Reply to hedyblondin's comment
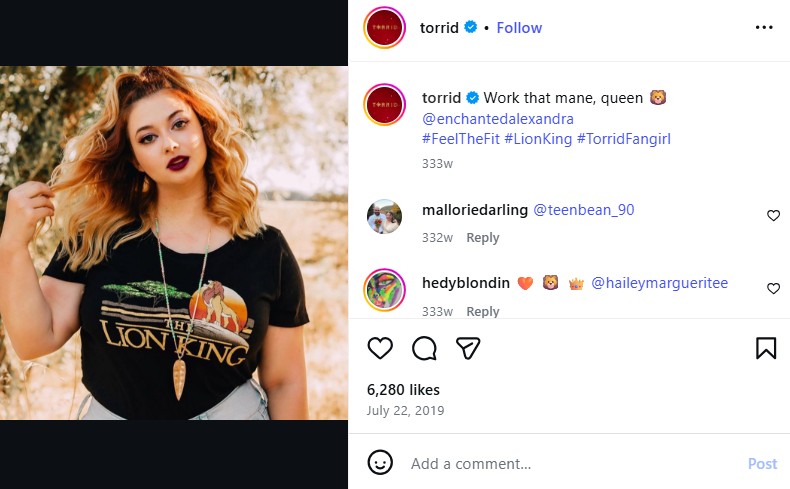The image size is (790, 489). (x=482, y=311)
